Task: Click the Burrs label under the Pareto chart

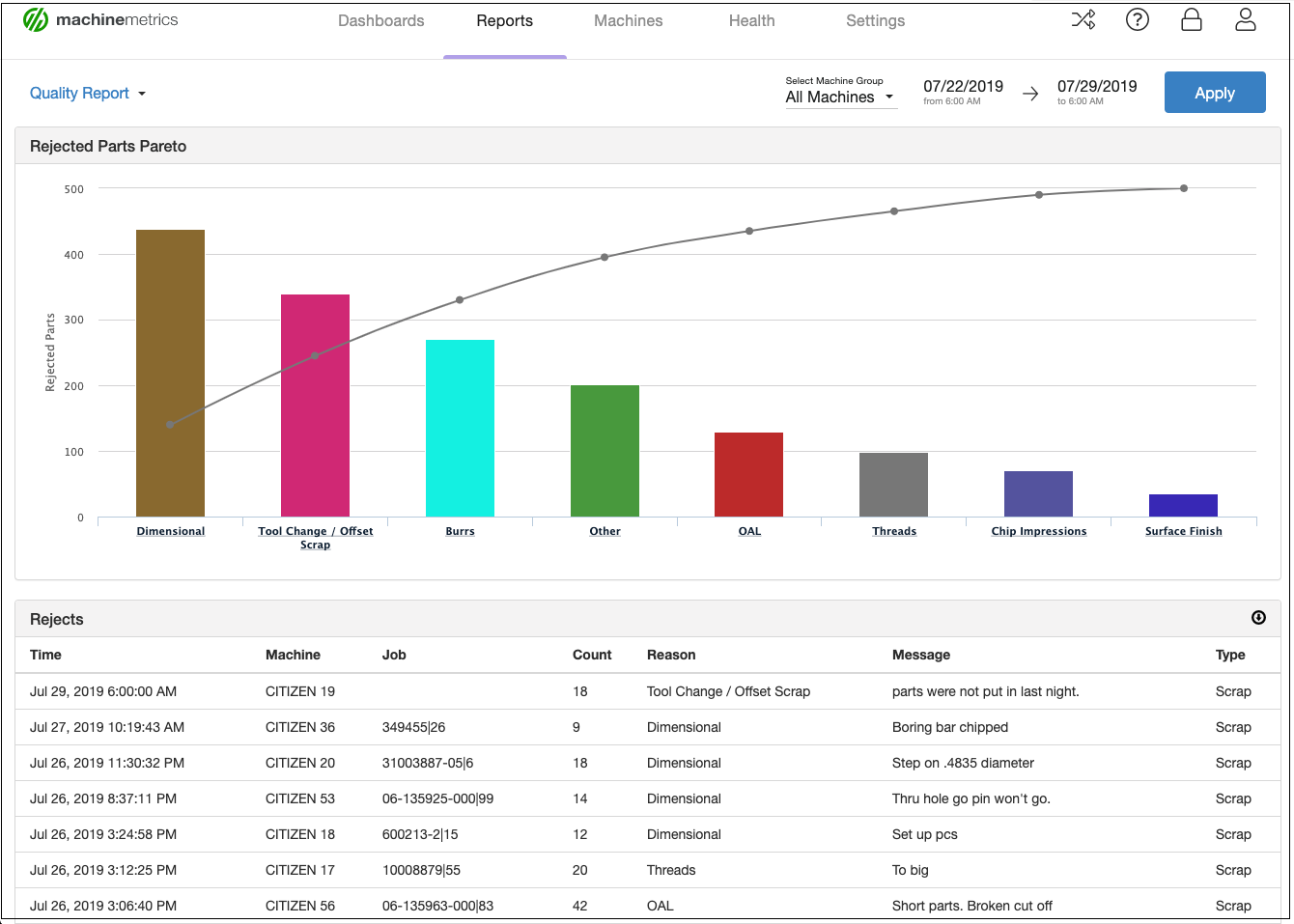Action: pyautogui.click(x=460, y=531)
